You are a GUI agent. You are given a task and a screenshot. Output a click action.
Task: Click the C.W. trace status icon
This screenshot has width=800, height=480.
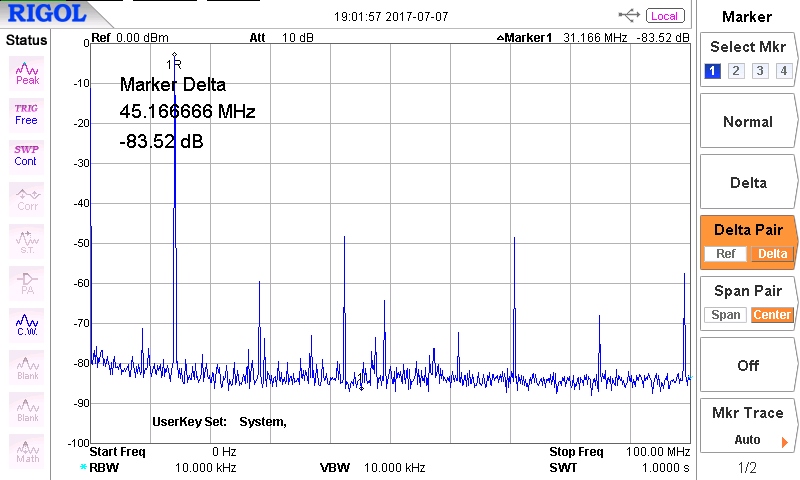27,324
